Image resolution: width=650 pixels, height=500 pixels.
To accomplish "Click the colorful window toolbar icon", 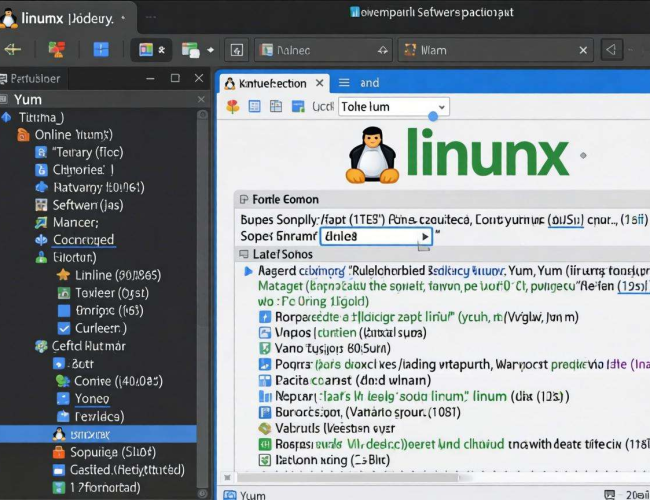I will click(146, 50).
